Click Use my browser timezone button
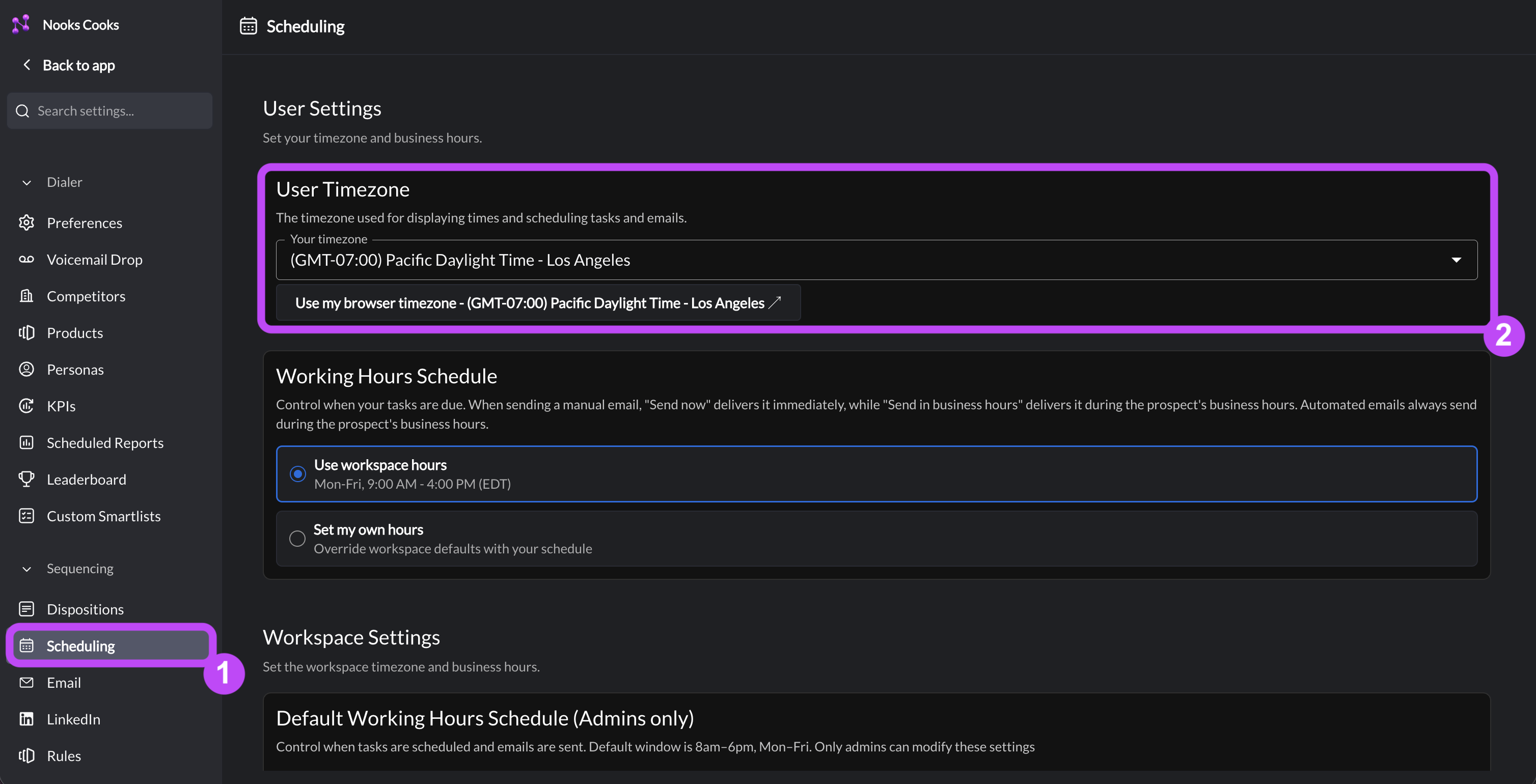The image size is (1536, 784). pyautogui.click(x=538, y=303)
